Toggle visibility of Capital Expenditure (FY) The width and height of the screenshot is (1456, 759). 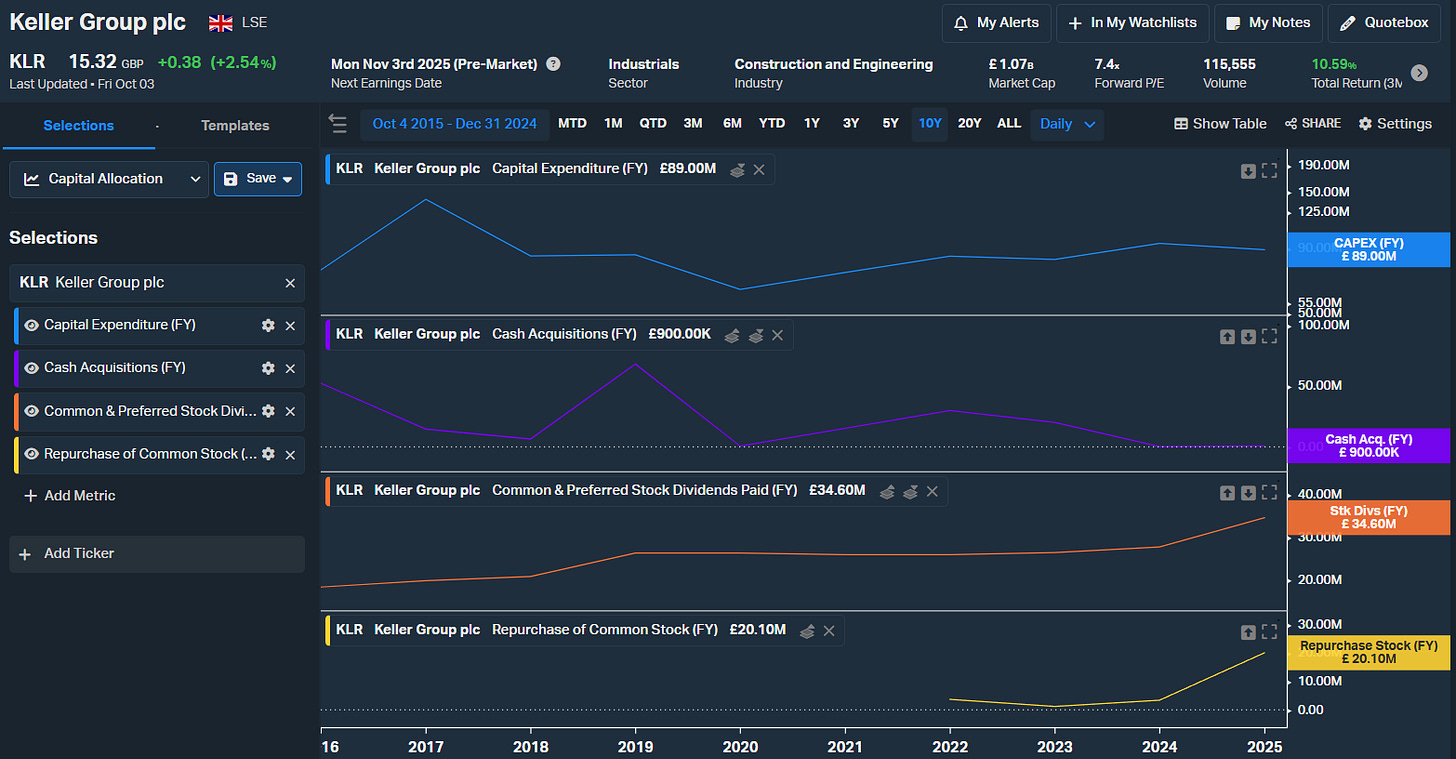click(x=32, y=325)
